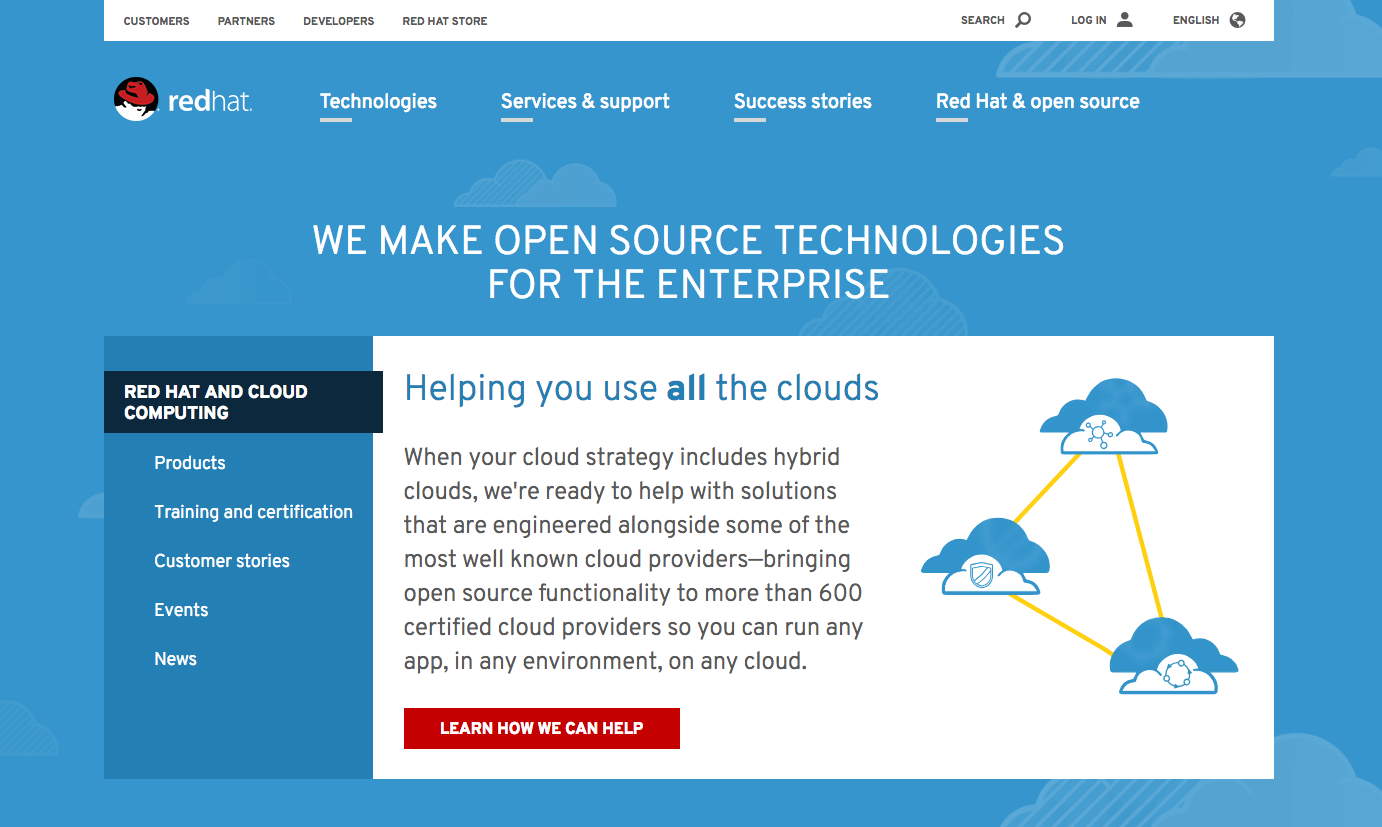Select Products in the sidebar

(x=190, y=463)
